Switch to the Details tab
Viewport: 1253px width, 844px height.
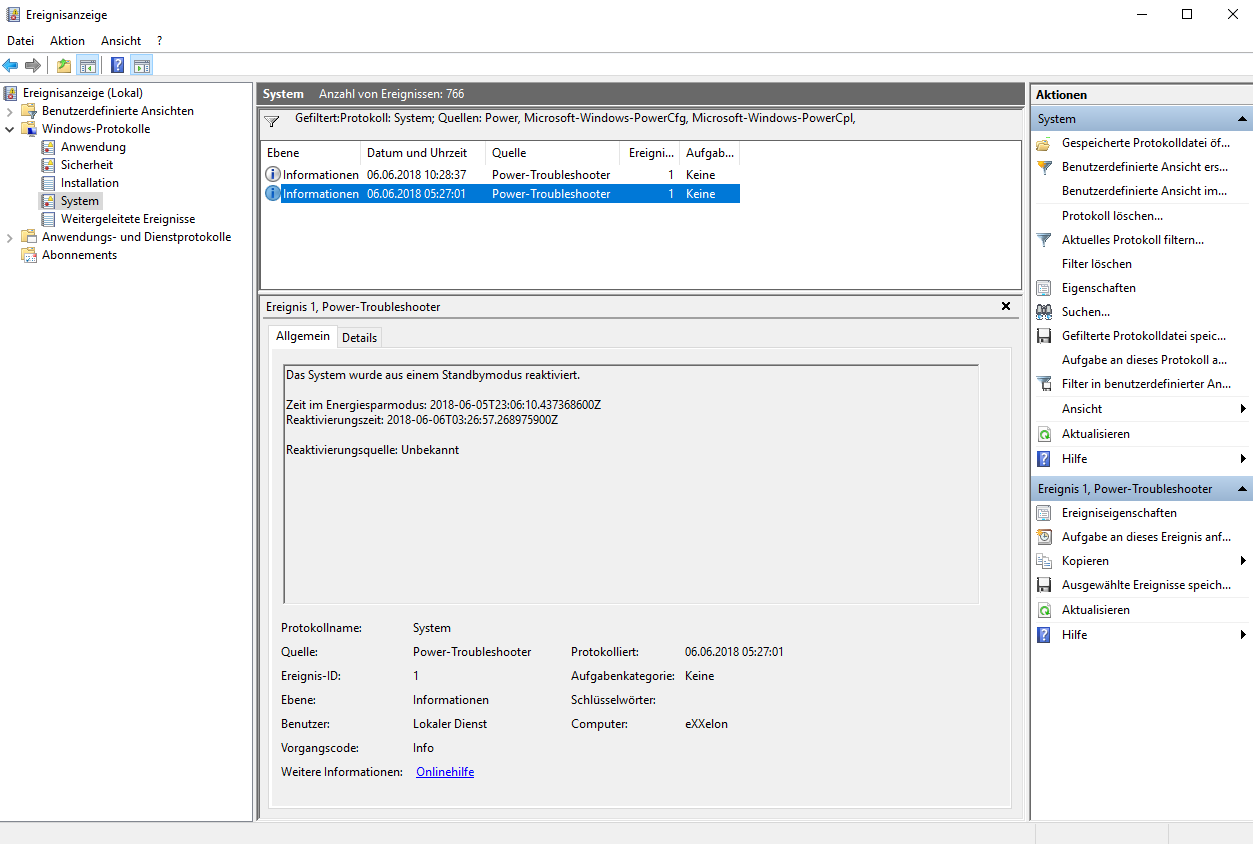click(x=360, y=338)
